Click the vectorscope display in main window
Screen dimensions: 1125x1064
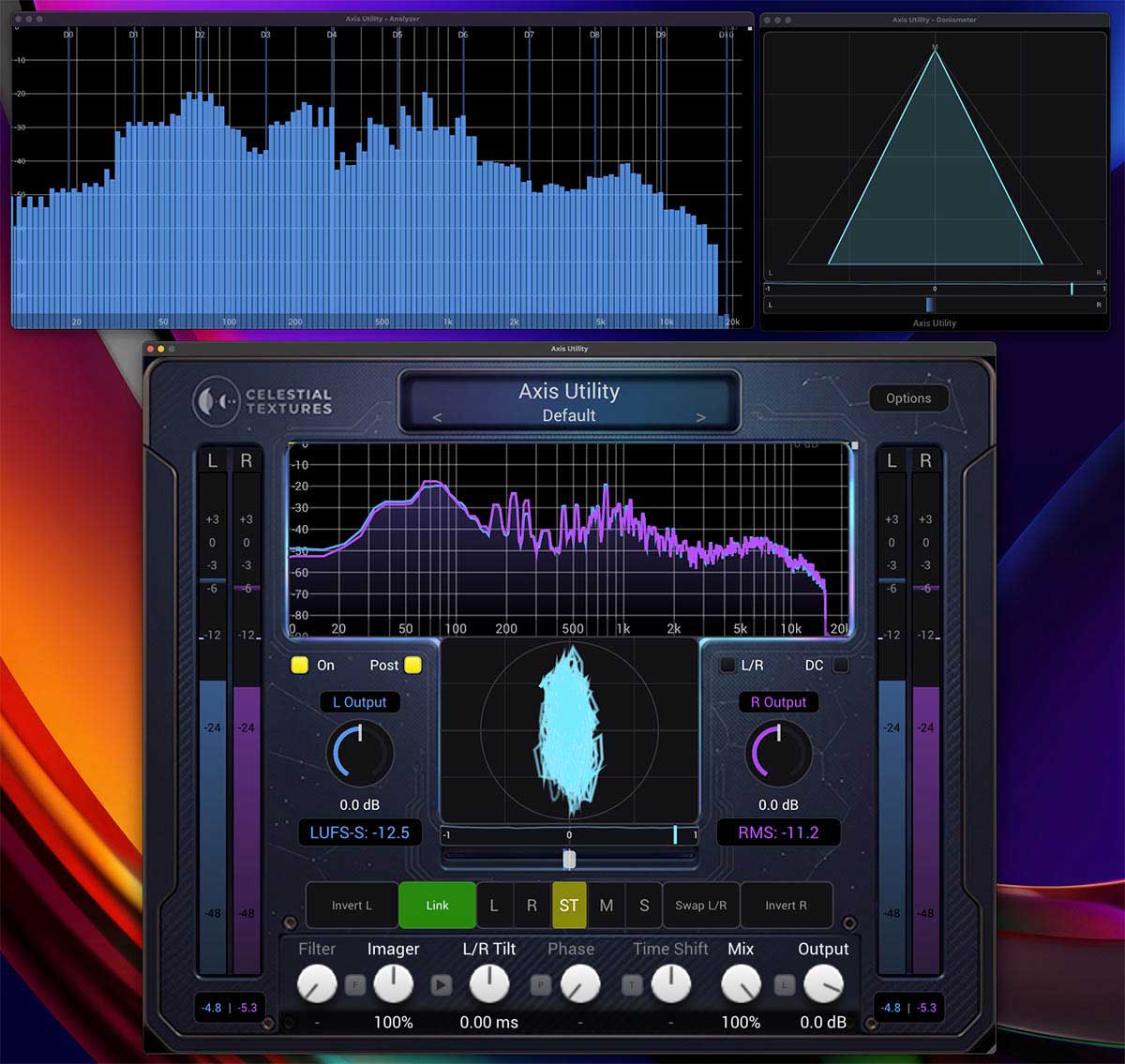(x=569, y=730)
